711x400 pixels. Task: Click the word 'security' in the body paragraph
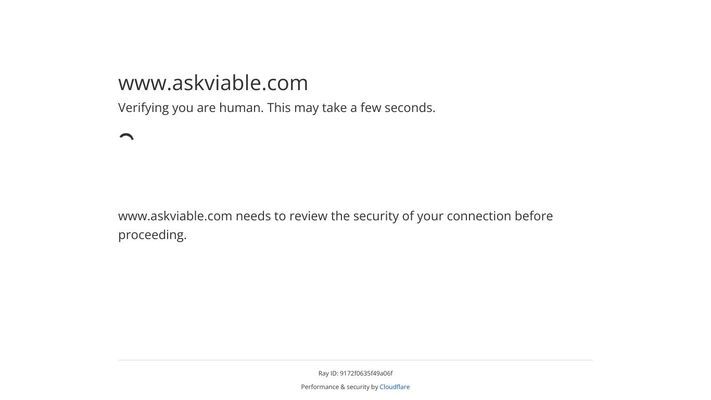(376, 216)
